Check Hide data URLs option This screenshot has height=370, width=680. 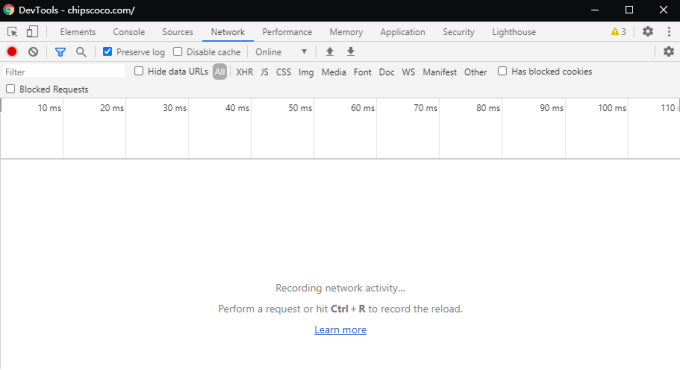point(139,71)
